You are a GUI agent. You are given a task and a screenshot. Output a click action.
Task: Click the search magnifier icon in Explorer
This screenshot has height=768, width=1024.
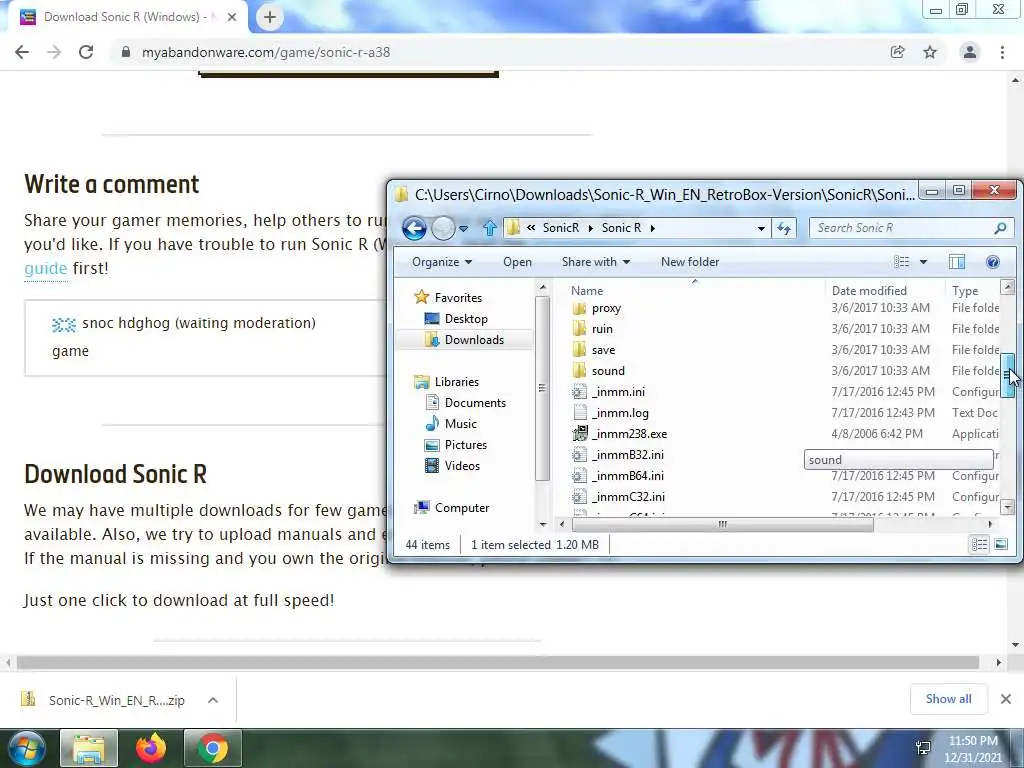pos(1000,228)
